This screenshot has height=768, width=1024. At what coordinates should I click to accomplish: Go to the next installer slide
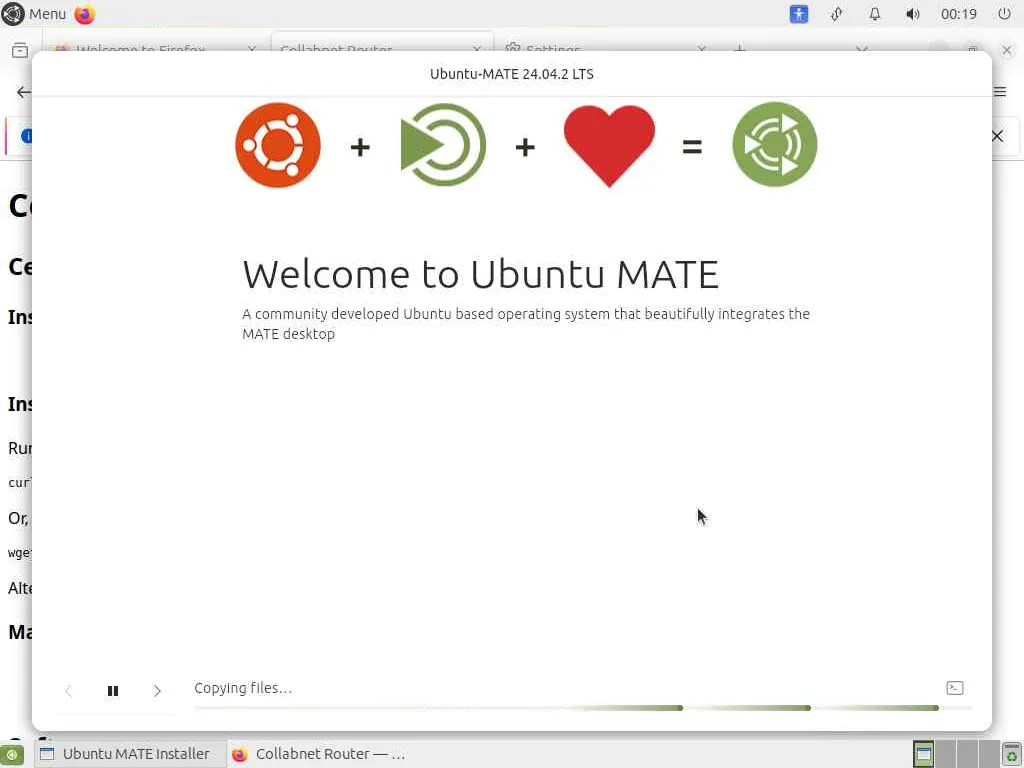157,690
